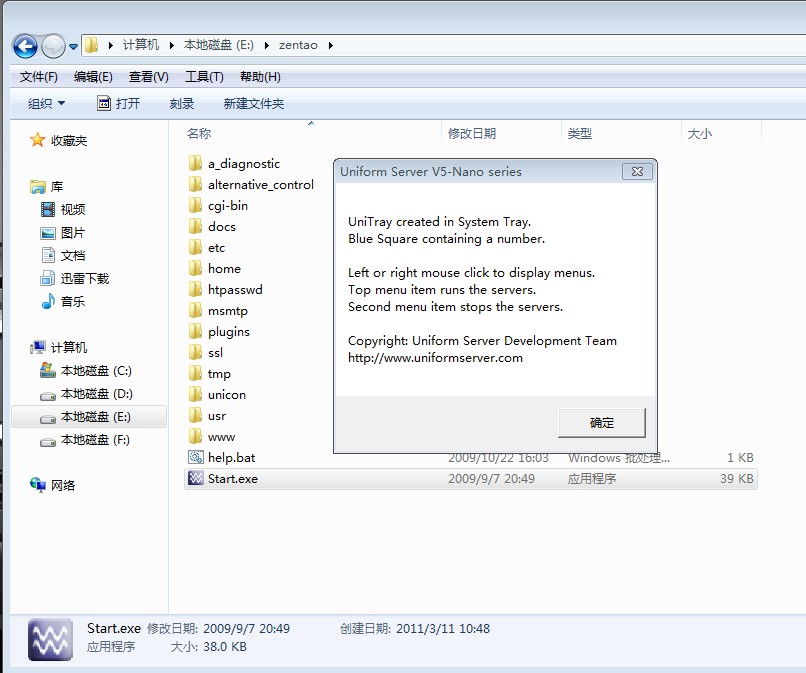806x673 pixels.
Task: Click the Back navigation arrow button
Action: point(25,47)
